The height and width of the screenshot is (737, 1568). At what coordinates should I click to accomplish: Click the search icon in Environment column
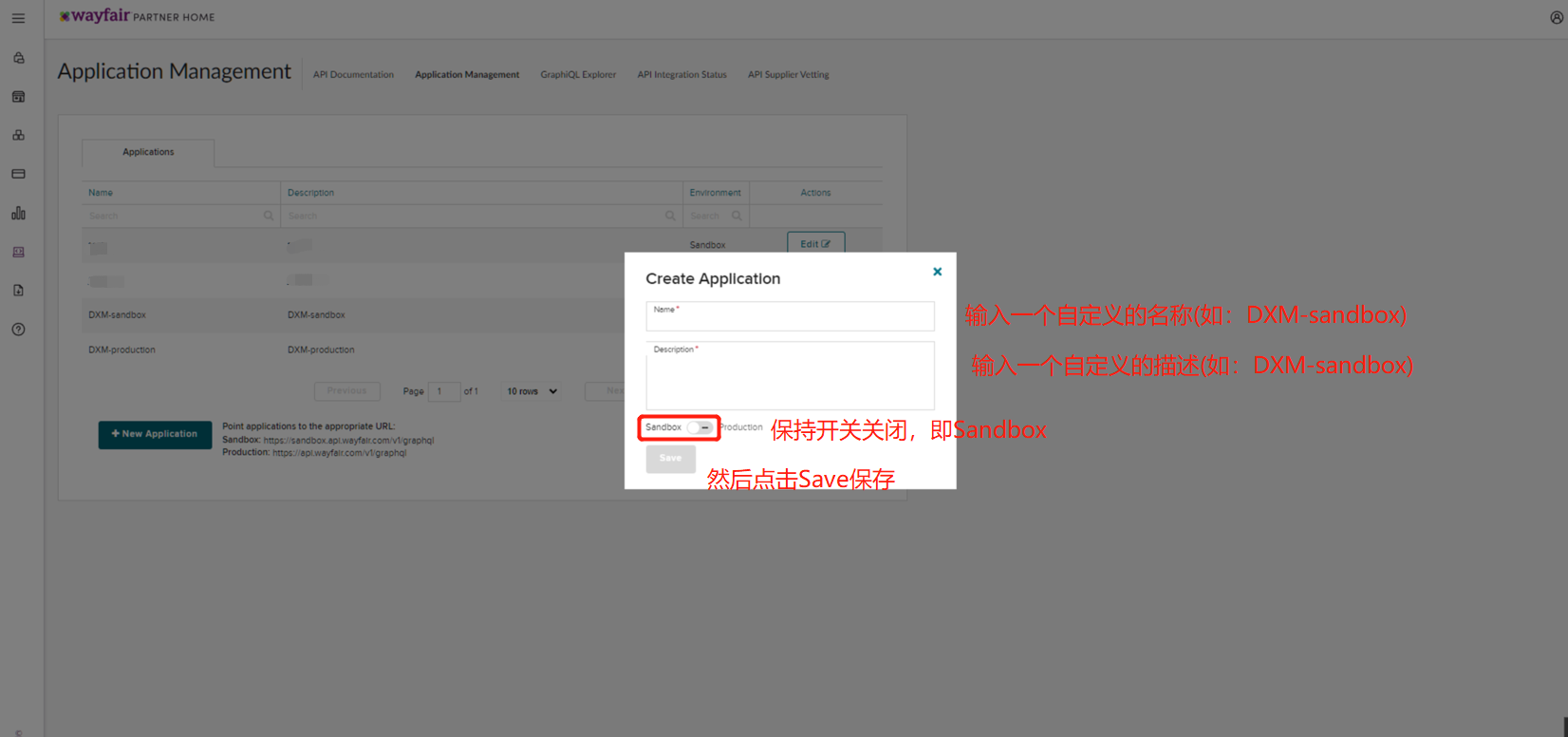pyautogui.click(x=737, y=216)
